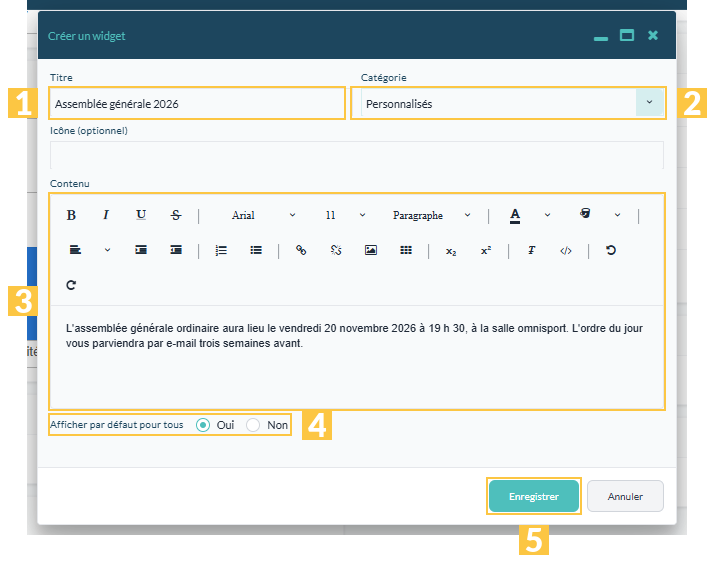
Task: Clear text formatting
Action: (x=531, y=250)
